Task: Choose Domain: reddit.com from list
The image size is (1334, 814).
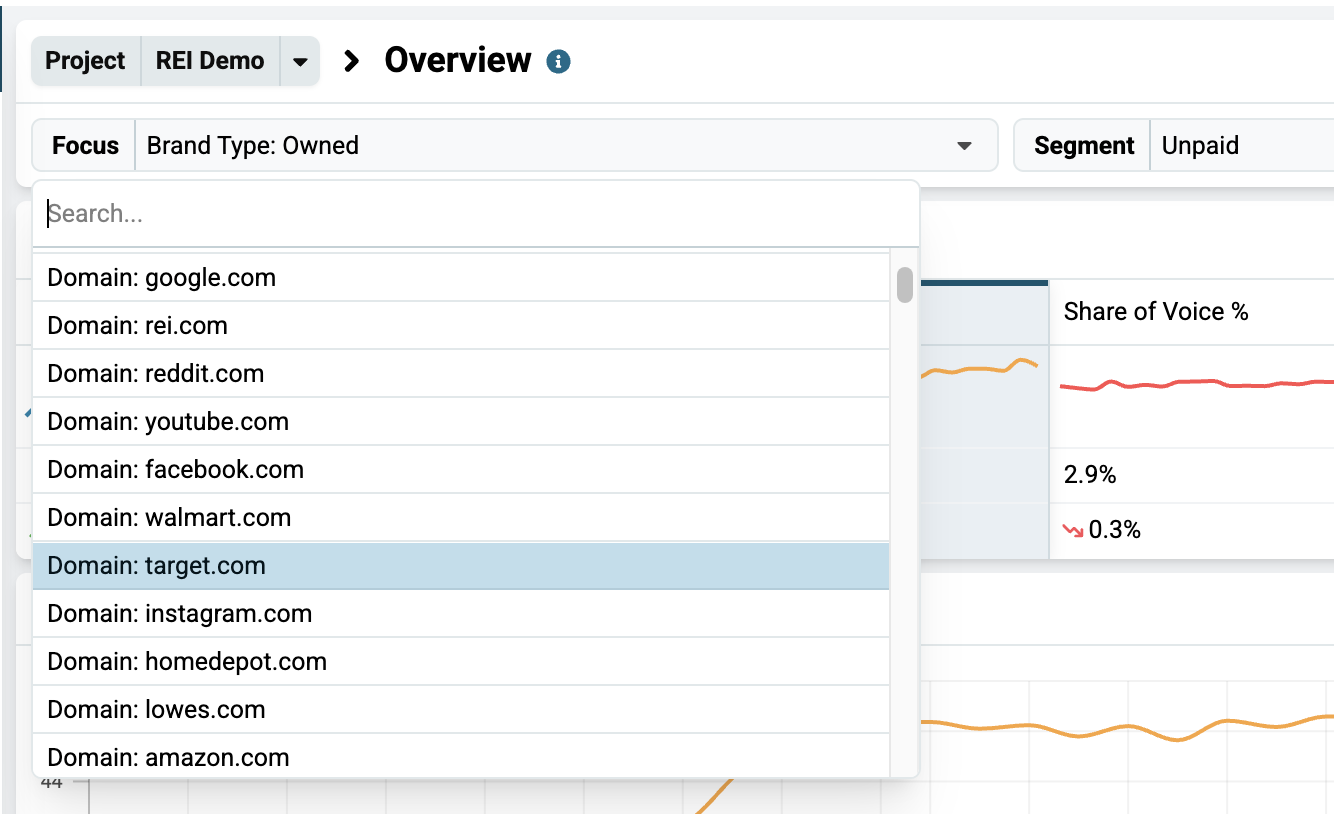Action: (x=461, y=374)
